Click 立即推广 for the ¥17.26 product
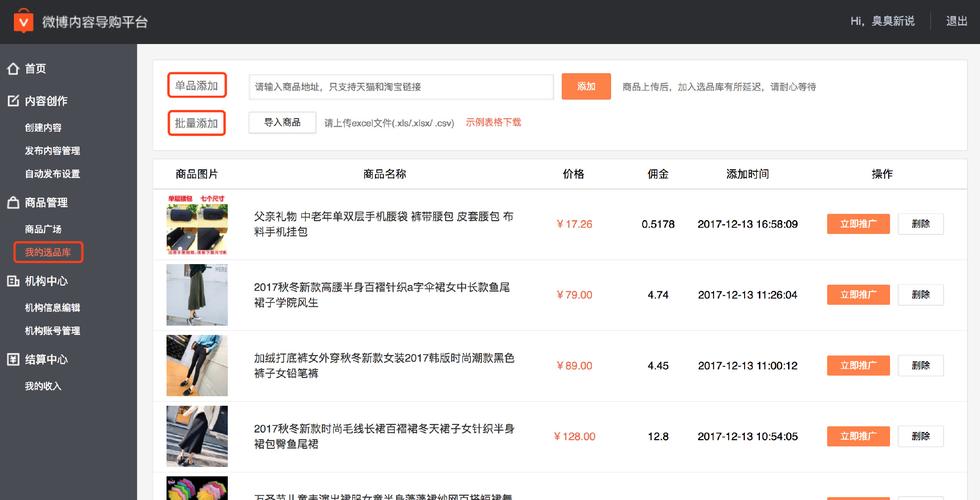This screenshot has height=500, width=980. click(858, 224)
